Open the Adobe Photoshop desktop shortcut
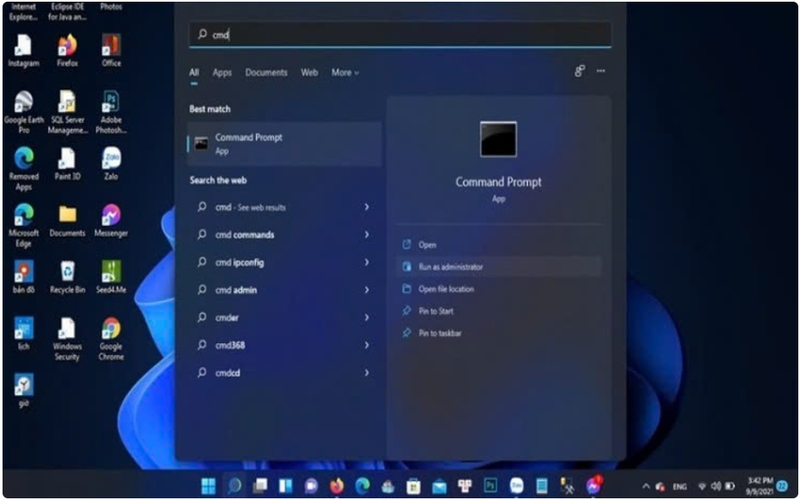Viewport: 800px width, 500px height. 111,112
